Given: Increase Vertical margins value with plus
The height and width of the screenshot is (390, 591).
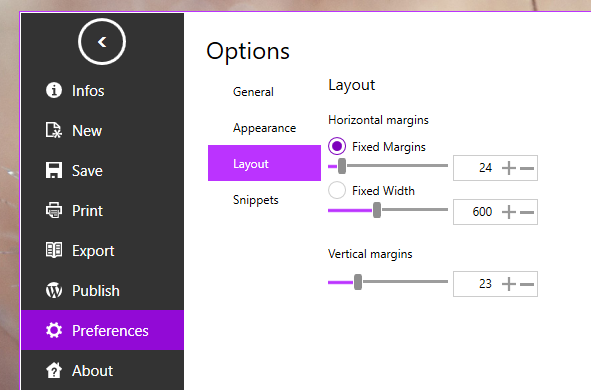Looking at the screenshot, I should pos(509,284).
